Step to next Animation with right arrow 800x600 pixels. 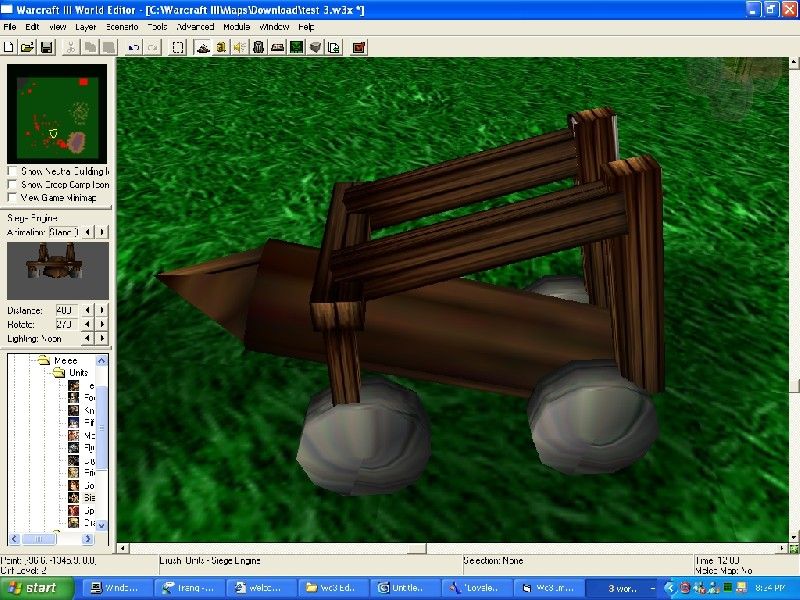tap(102, 232)
